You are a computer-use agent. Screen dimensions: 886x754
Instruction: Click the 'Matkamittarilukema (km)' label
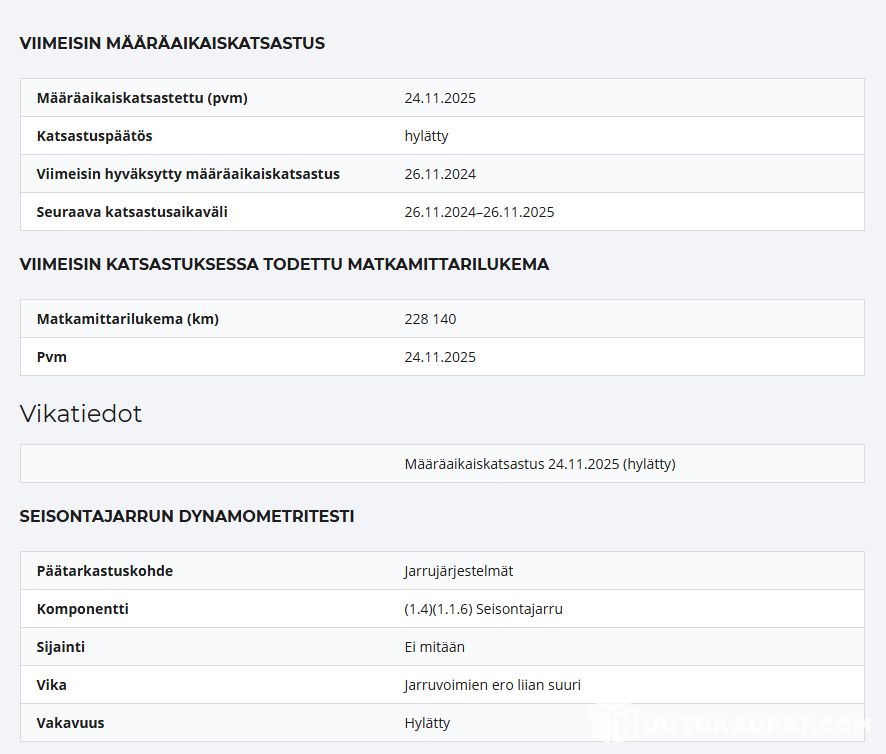tap(127, 319)
